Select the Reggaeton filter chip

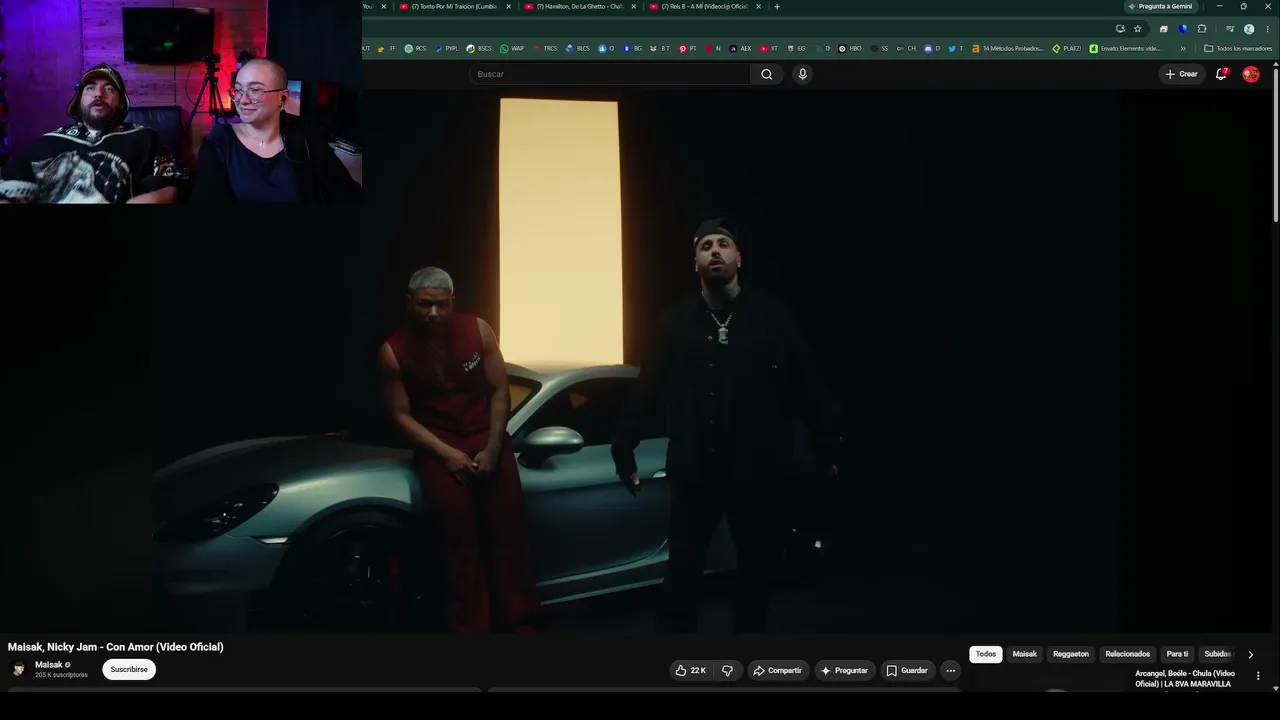pos(1071,654)
